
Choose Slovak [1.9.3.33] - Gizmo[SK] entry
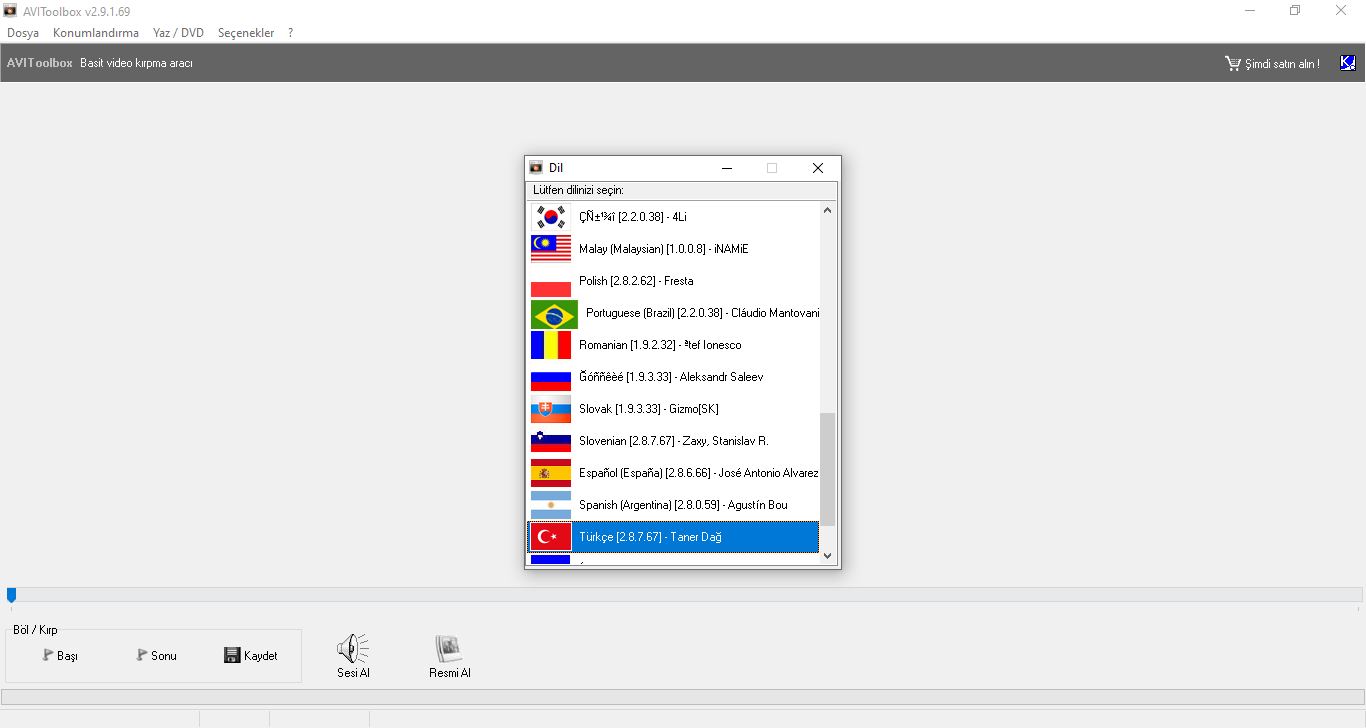pos(673,409)
